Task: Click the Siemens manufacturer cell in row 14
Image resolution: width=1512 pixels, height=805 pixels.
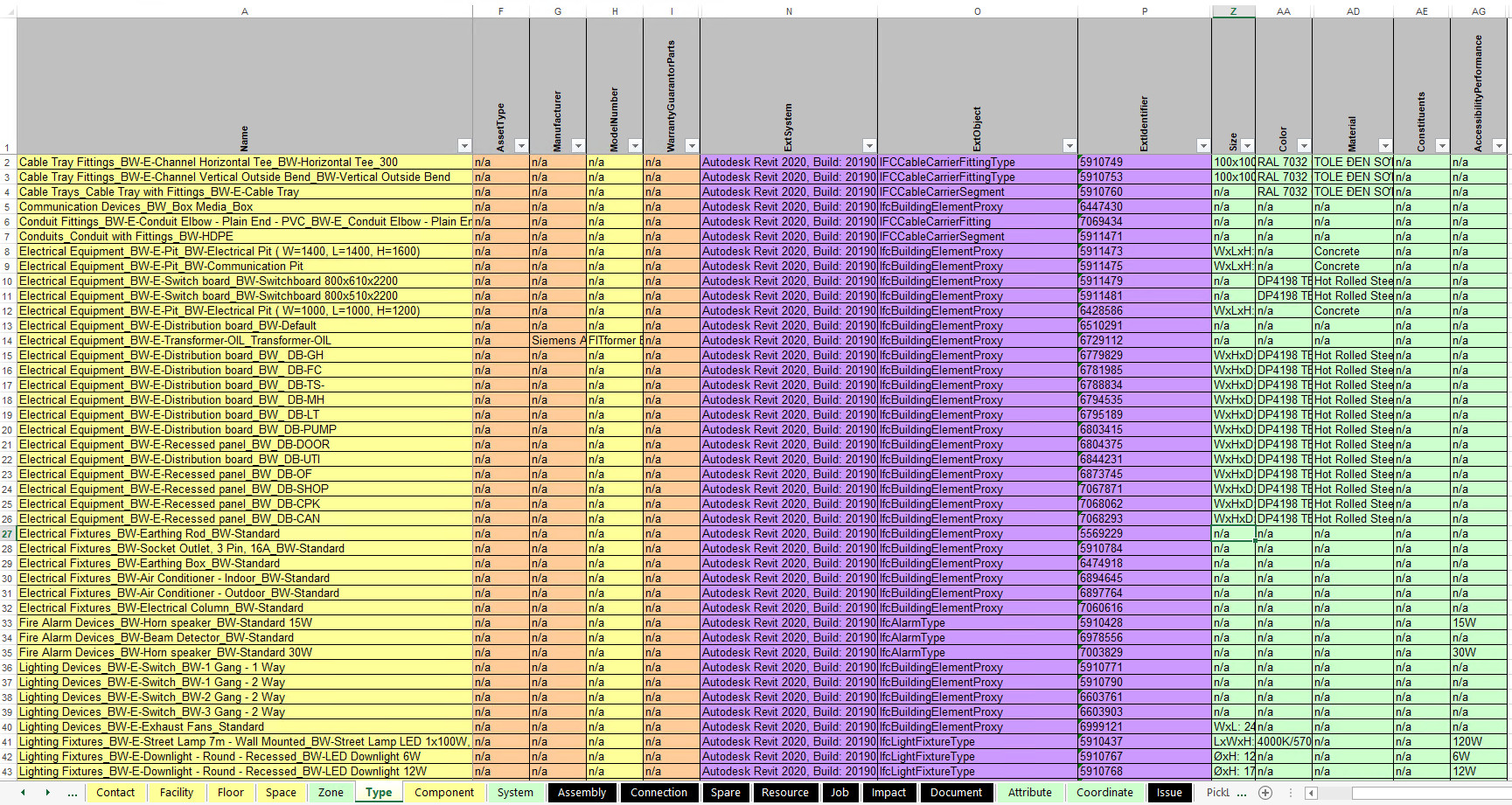Action: pos(558,341)
